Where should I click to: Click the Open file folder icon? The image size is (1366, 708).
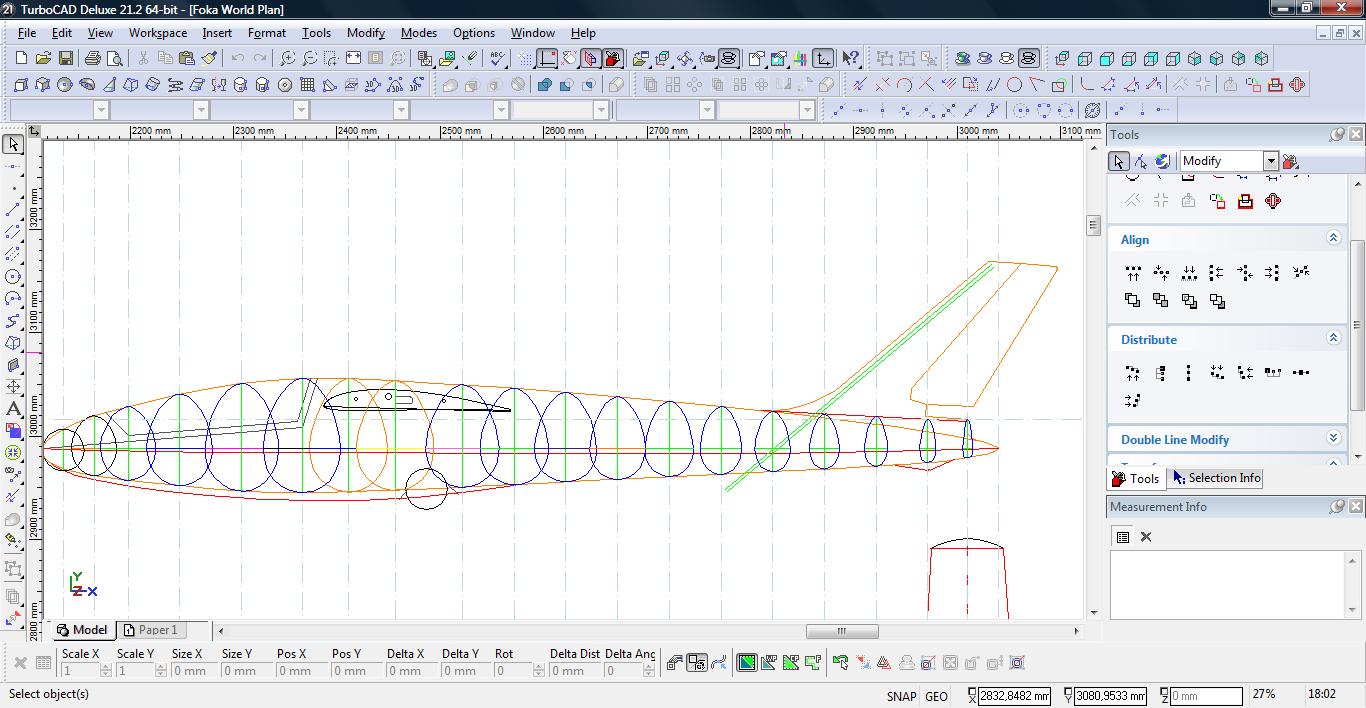click(x=43, y=59)
